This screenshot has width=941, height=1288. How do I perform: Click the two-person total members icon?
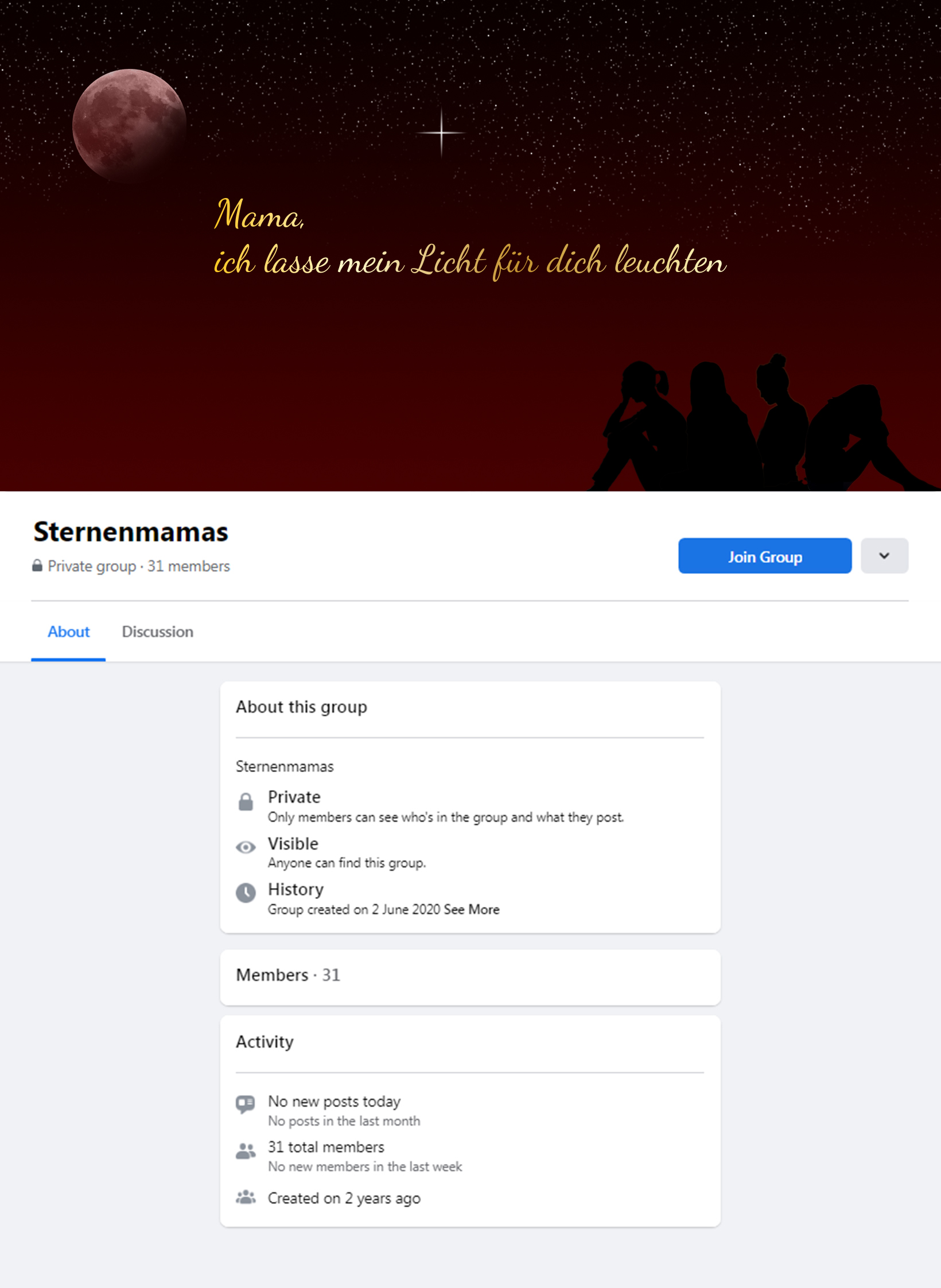tap(246, 1151)
